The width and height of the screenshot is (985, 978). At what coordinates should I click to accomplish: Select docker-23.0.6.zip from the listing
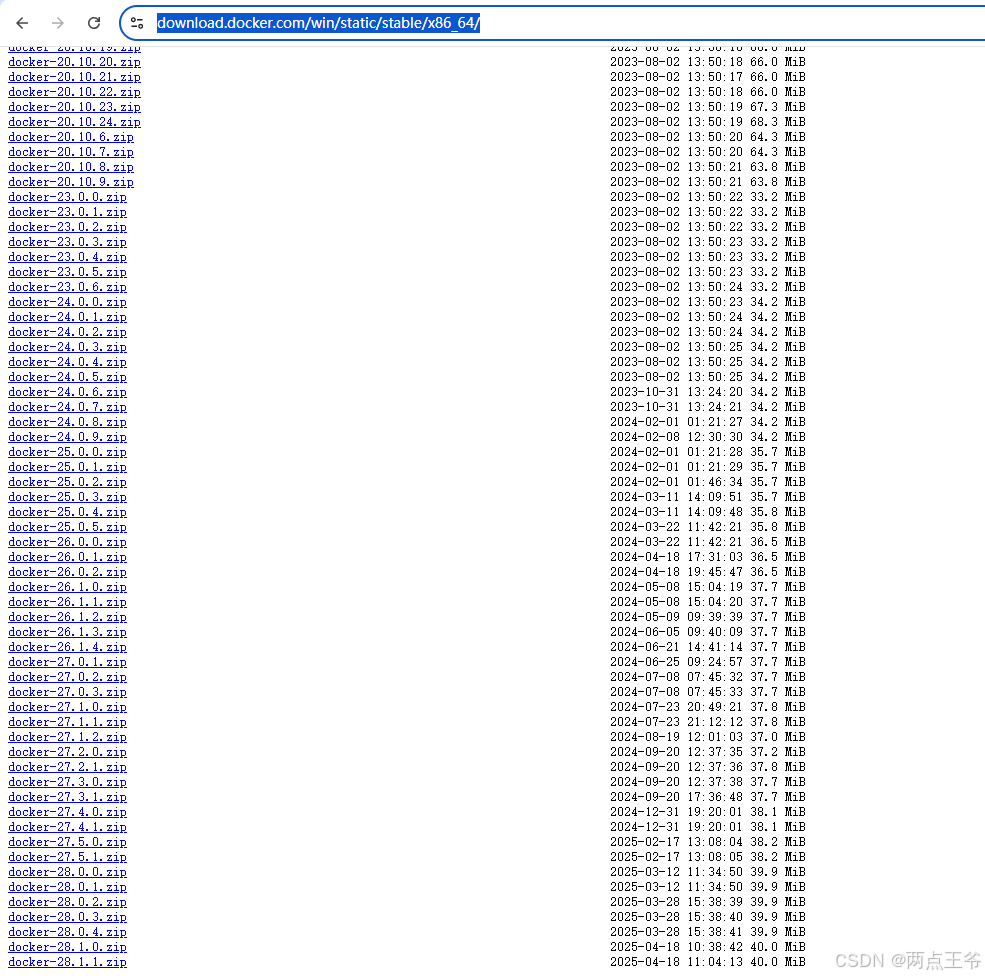(x=67, y=287)
